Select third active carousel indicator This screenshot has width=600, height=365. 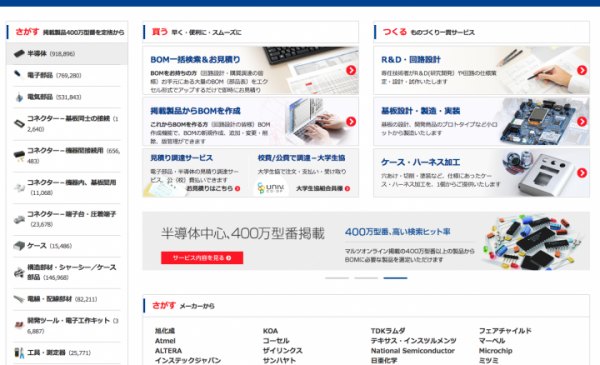click(395, 278)
